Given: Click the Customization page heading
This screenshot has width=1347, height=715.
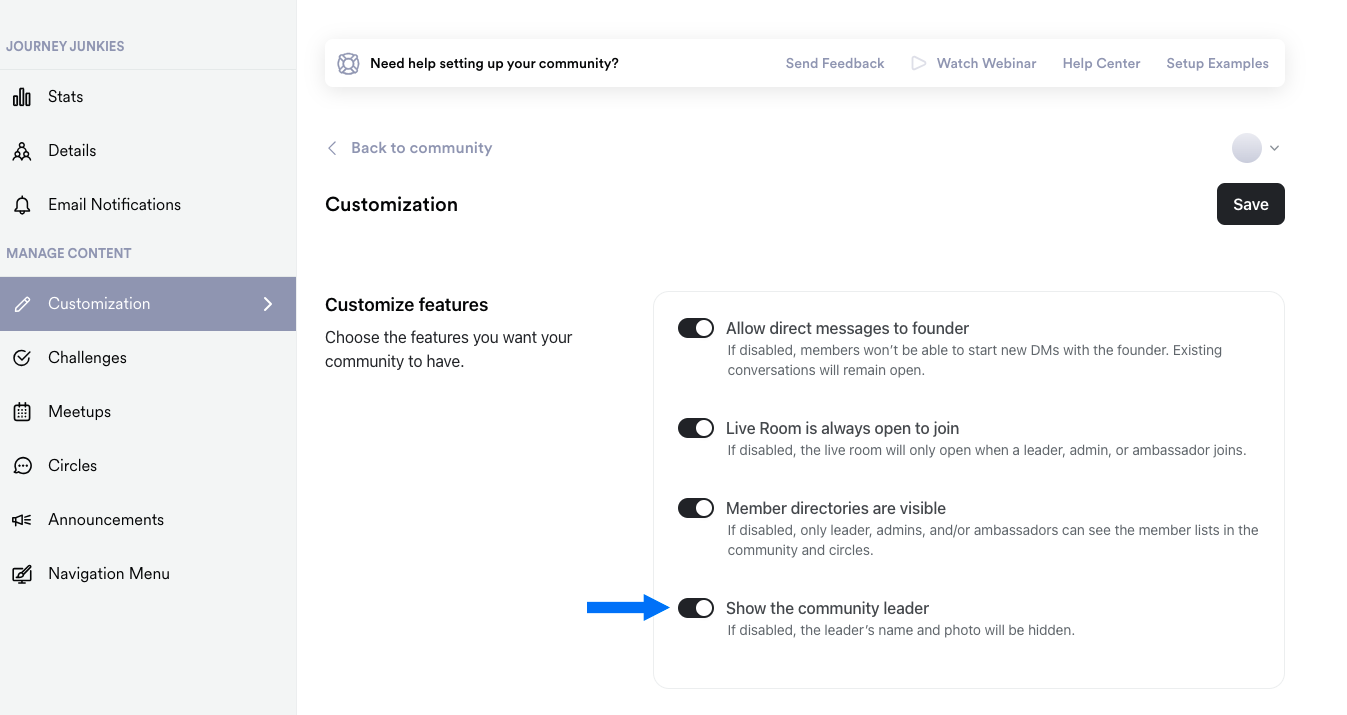Looking at the screenshot, I should pos(391,204).
